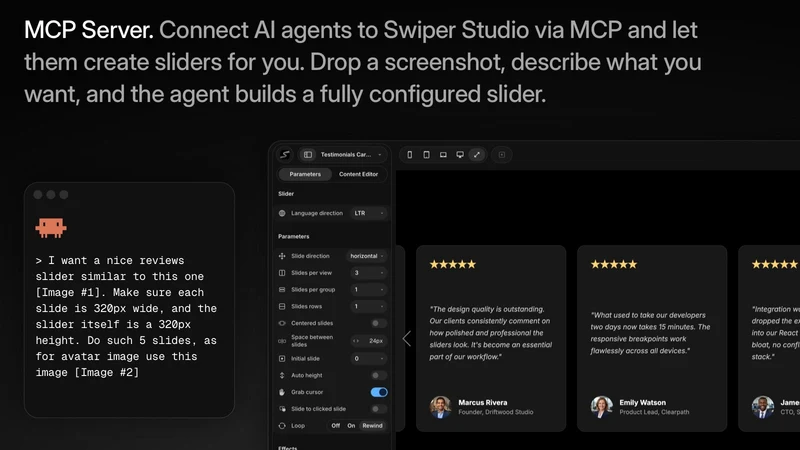This screenshot has height=450, width=800.
Task: Click the star rating on Emily Watson card
Action: [614, 264]
